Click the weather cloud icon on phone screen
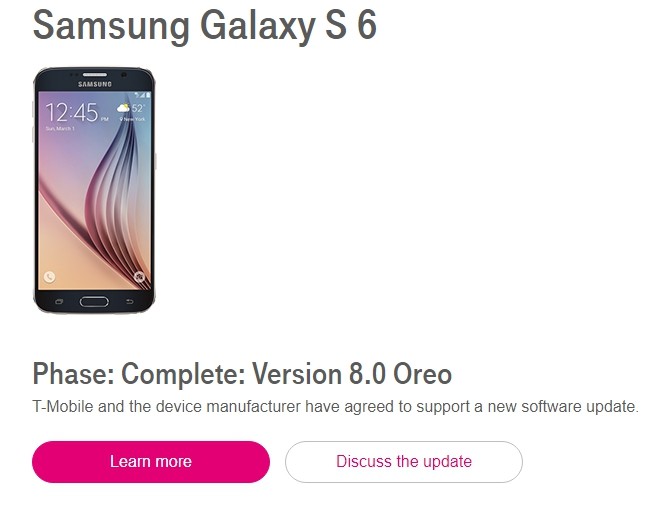The height and width of the screenshot is (519, 667). click(123, 108)
